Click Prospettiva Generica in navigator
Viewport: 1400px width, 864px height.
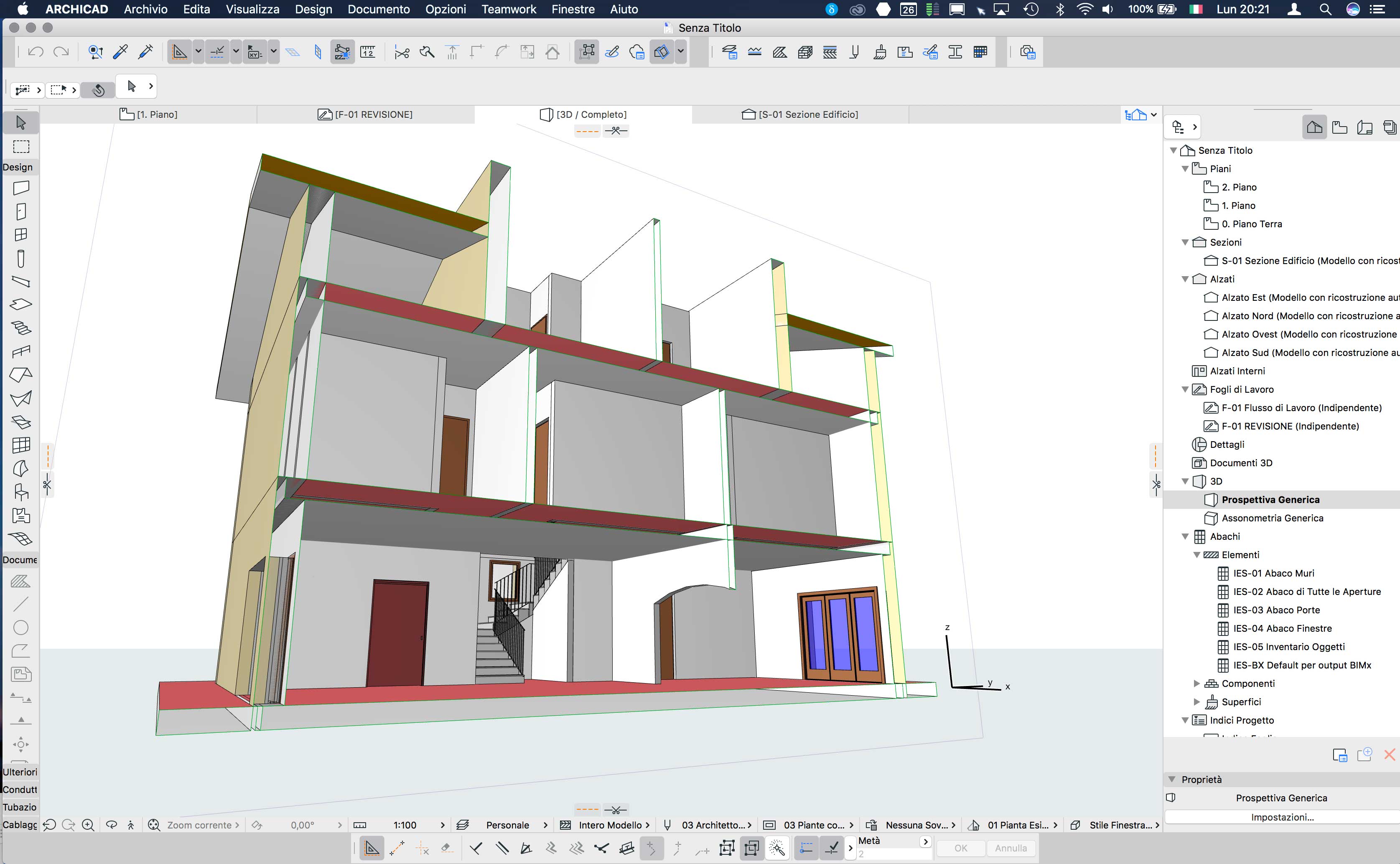[x=1269, y=499]
